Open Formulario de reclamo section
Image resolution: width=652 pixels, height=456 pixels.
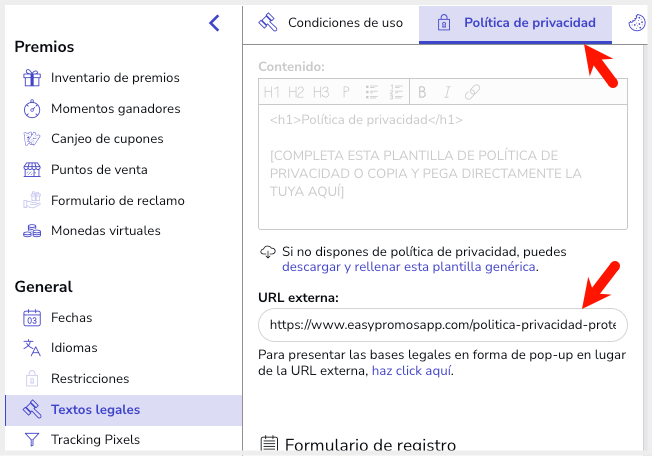tap(117, 200)
